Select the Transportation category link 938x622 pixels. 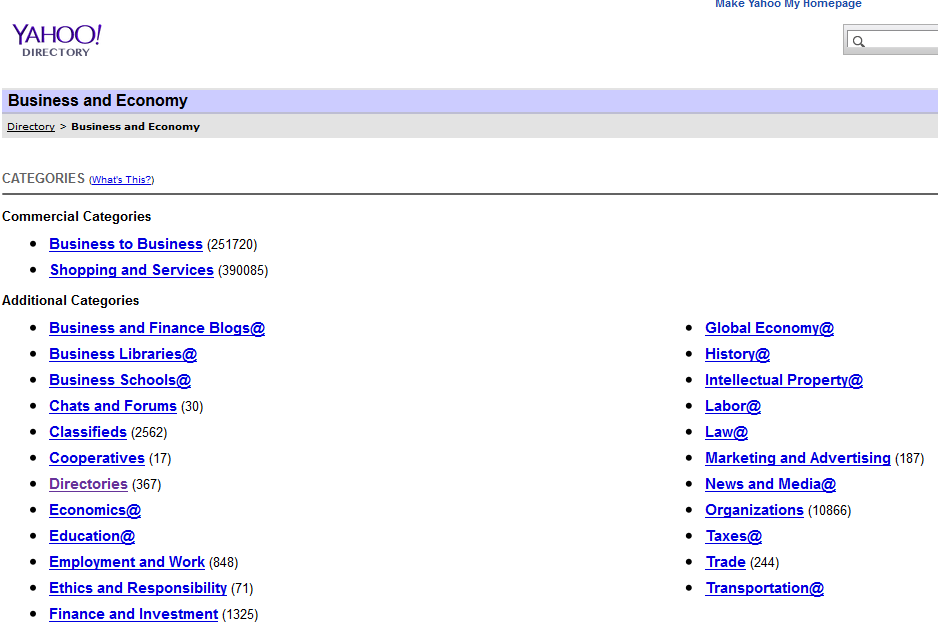coord(764,588)
